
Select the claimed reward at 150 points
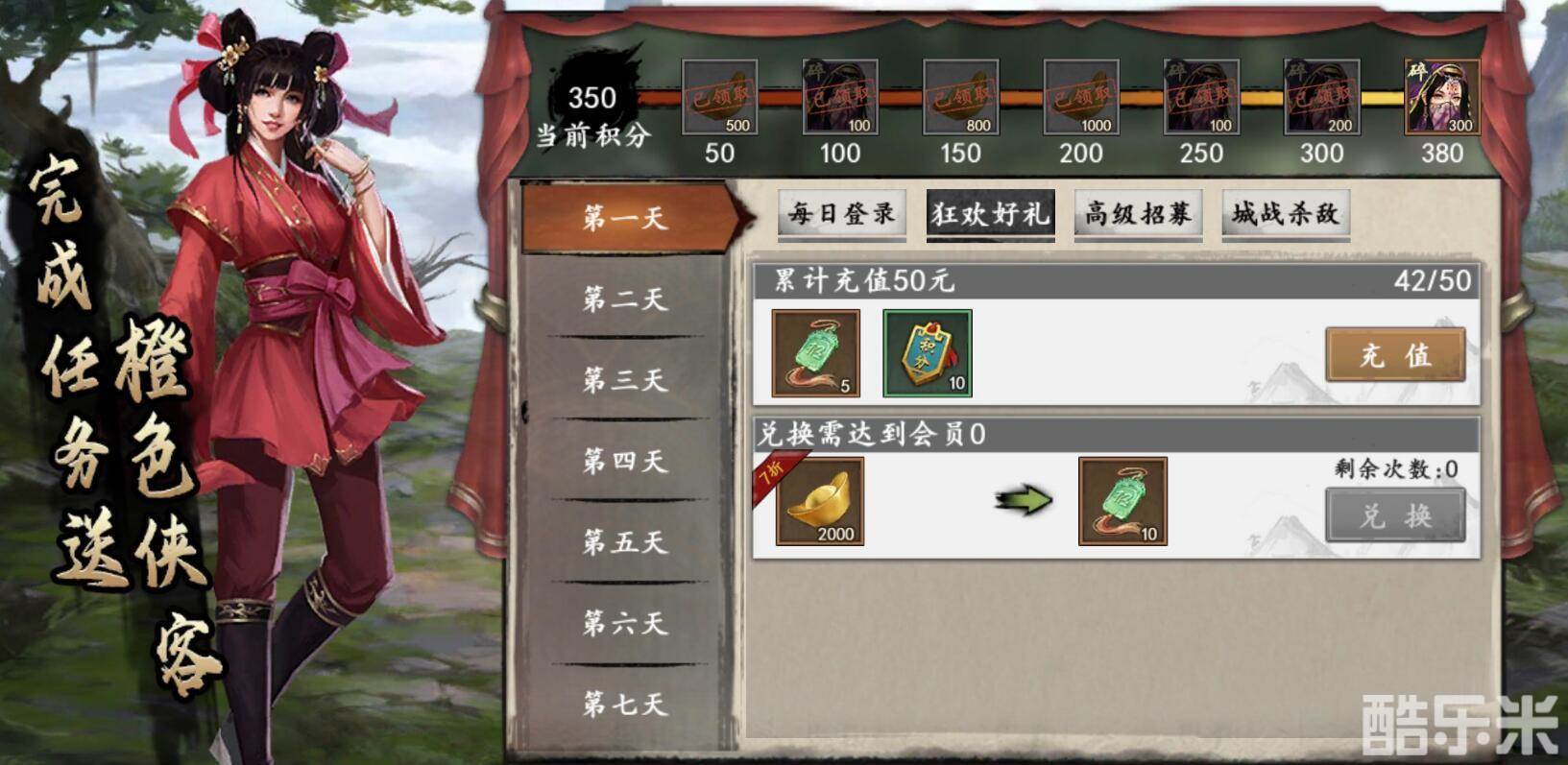click(960, 97)
